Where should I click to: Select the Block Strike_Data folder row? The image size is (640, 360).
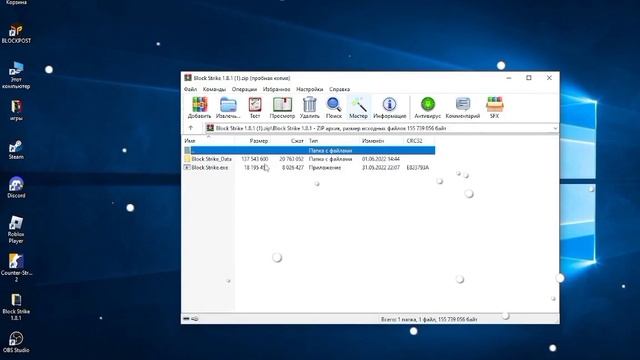coord(309,159)
